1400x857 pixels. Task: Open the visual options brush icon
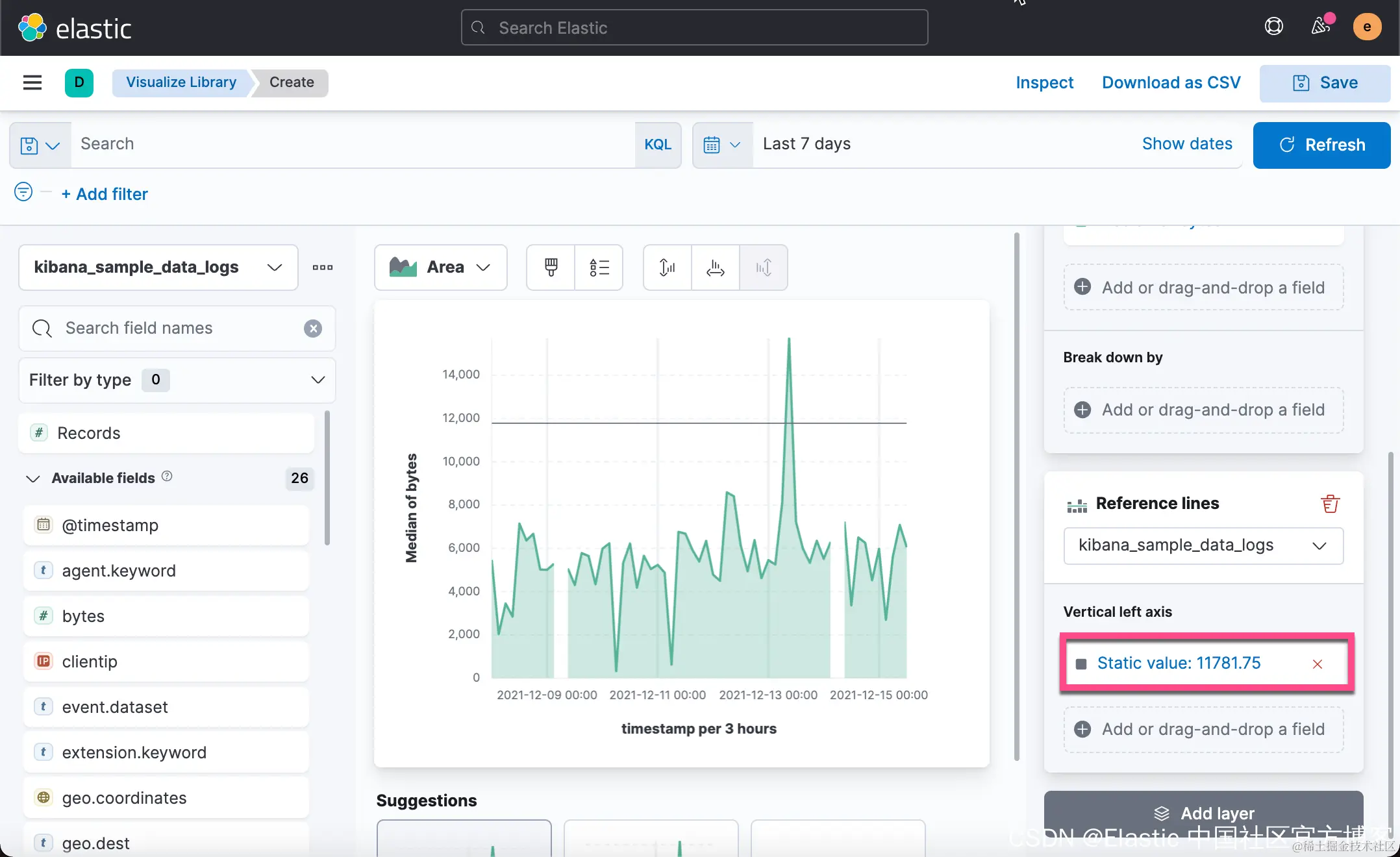(x=551, y=267)
